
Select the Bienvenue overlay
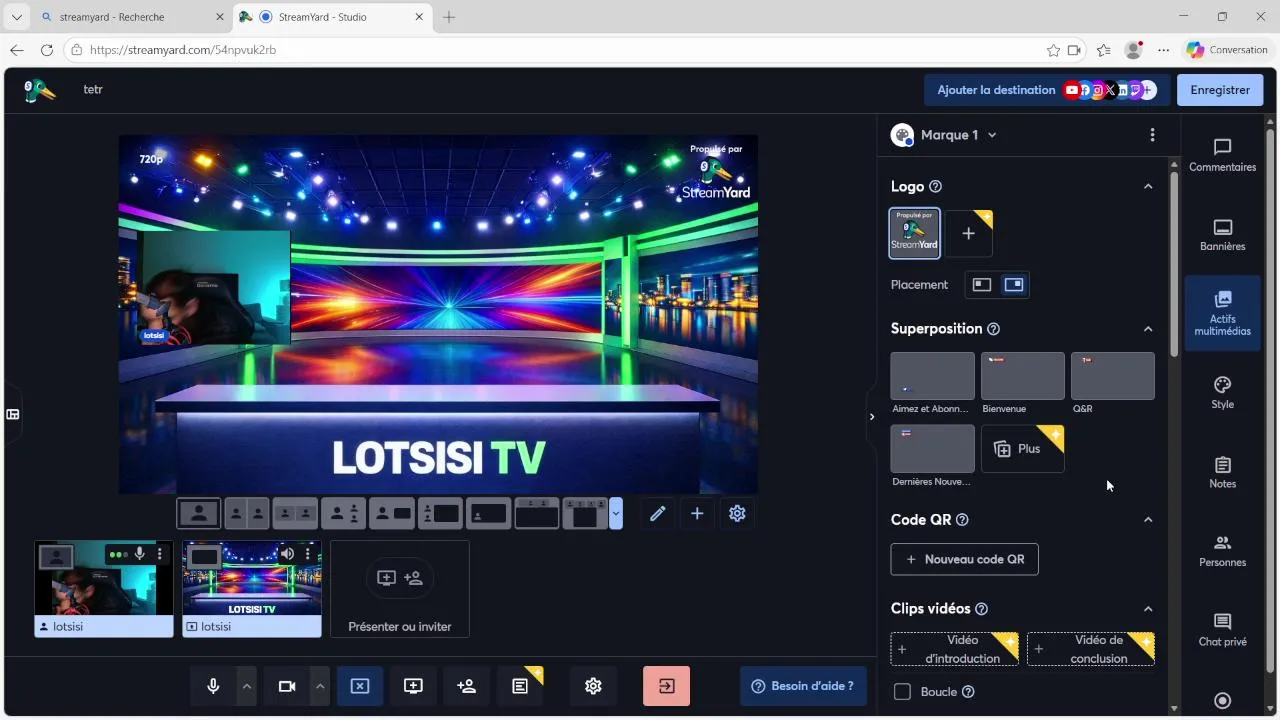pos(1022,376)
